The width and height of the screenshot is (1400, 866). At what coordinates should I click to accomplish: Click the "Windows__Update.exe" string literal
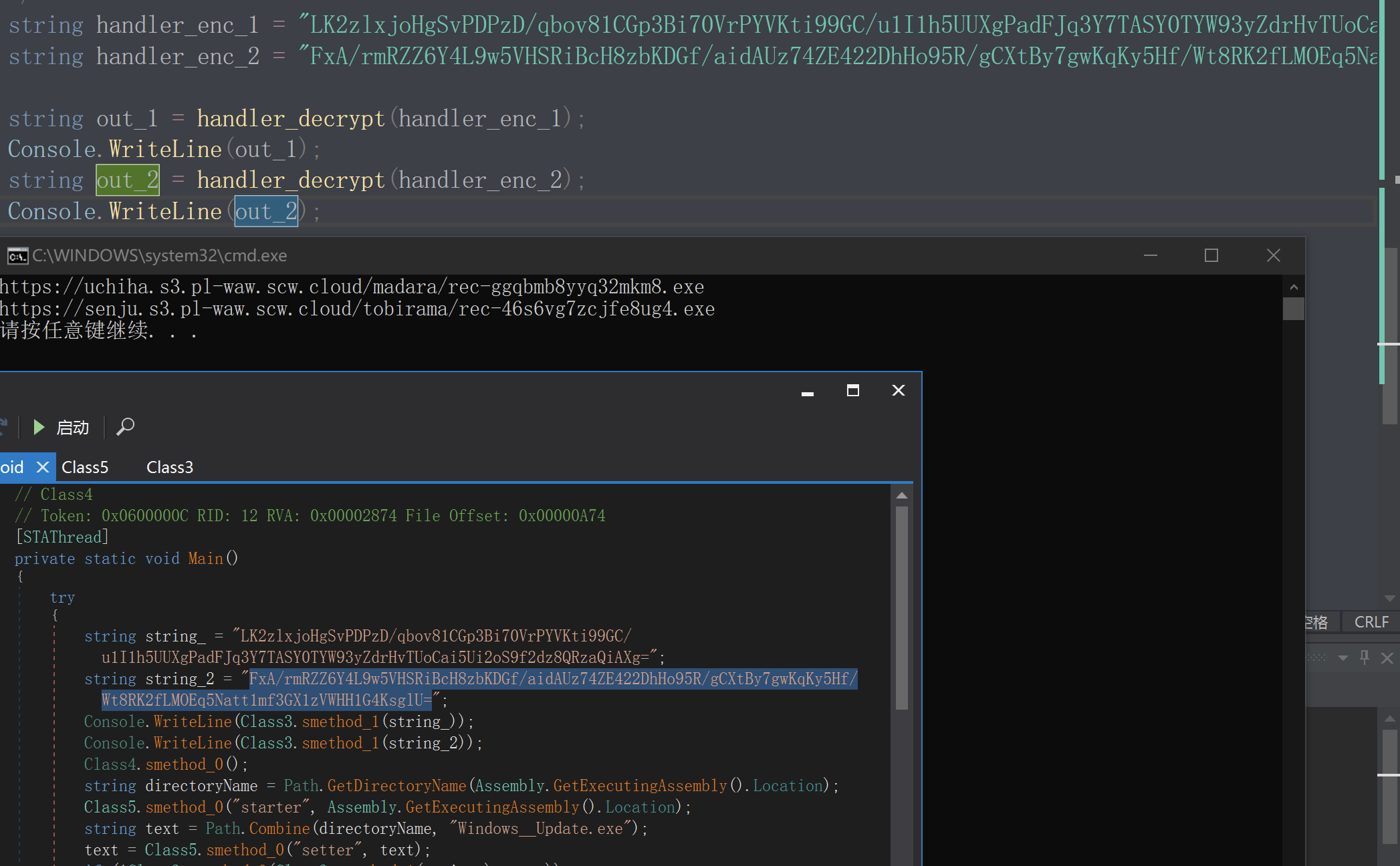click(x=541, y=829)
